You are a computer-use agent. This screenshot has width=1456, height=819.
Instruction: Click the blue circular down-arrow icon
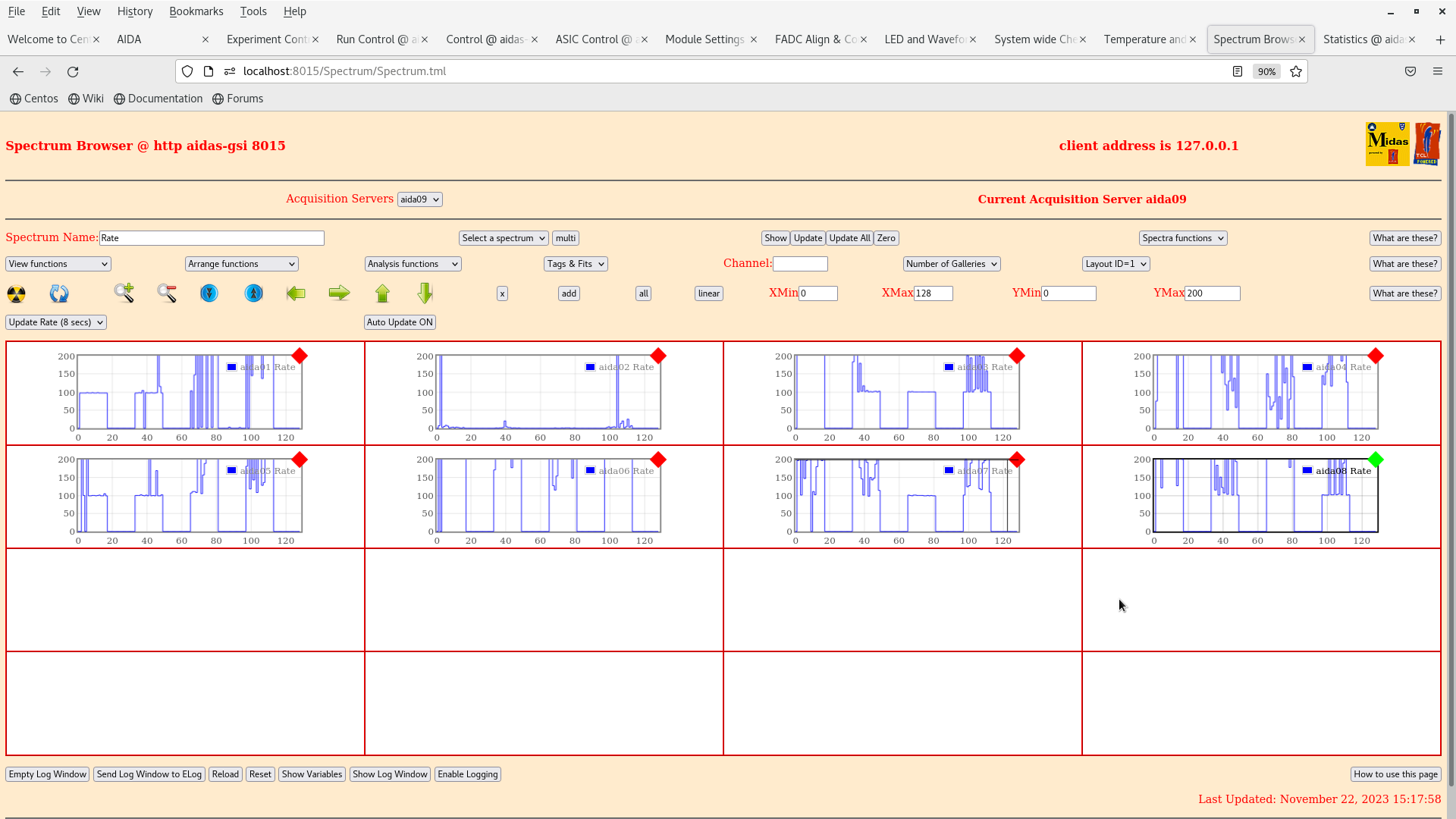point(209,293)
